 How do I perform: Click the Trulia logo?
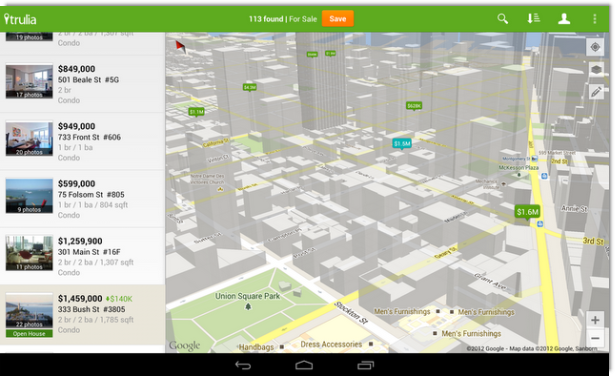pyautogui.click(x=20, y=19)
